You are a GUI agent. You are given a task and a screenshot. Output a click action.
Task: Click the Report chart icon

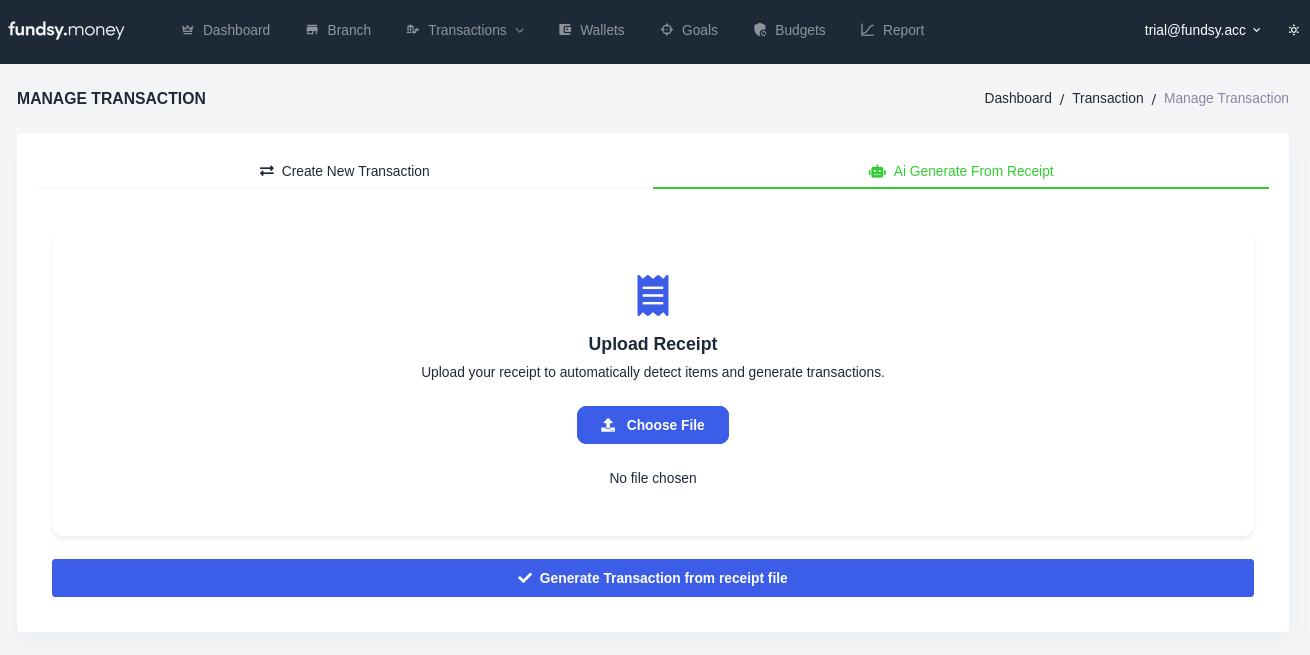click(x=867, y=30)
